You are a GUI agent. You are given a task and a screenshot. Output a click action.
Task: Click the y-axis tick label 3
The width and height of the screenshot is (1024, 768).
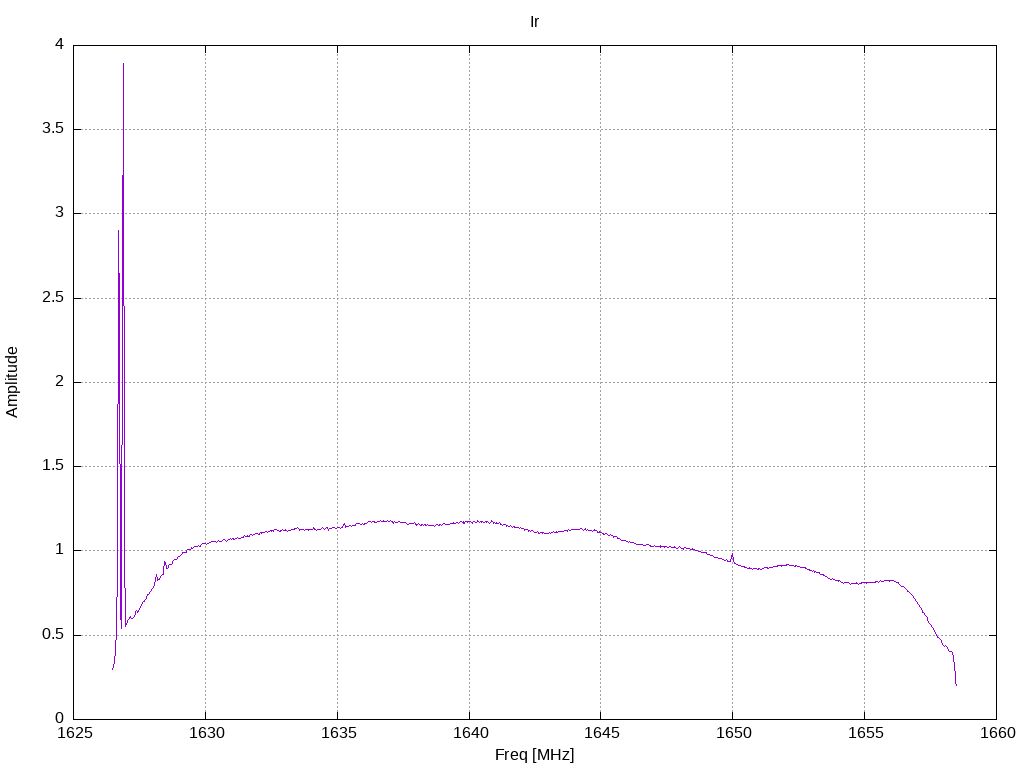(x=59, y=212)
